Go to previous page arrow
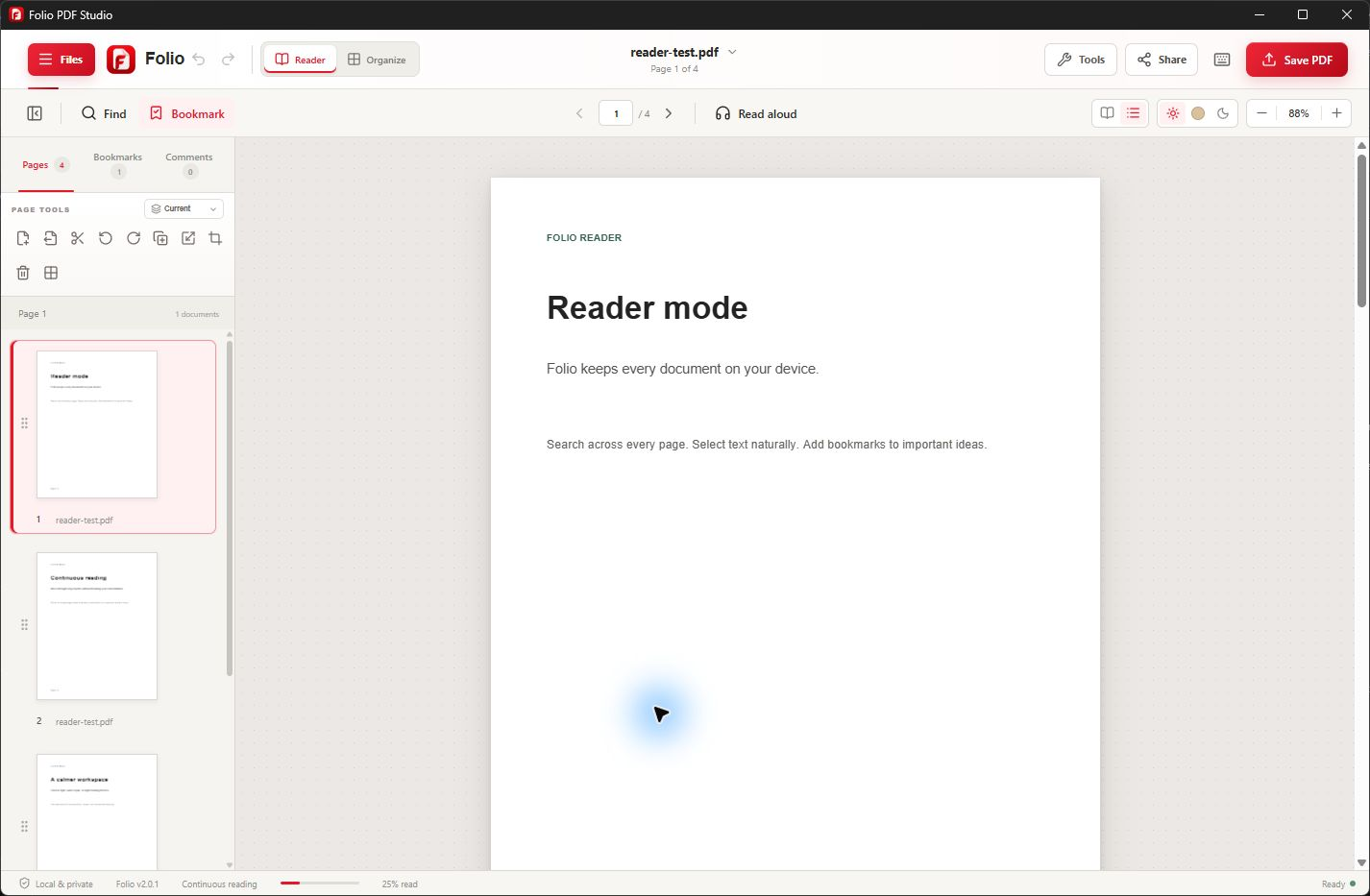 pyautogui.click(x=579, y=113)
